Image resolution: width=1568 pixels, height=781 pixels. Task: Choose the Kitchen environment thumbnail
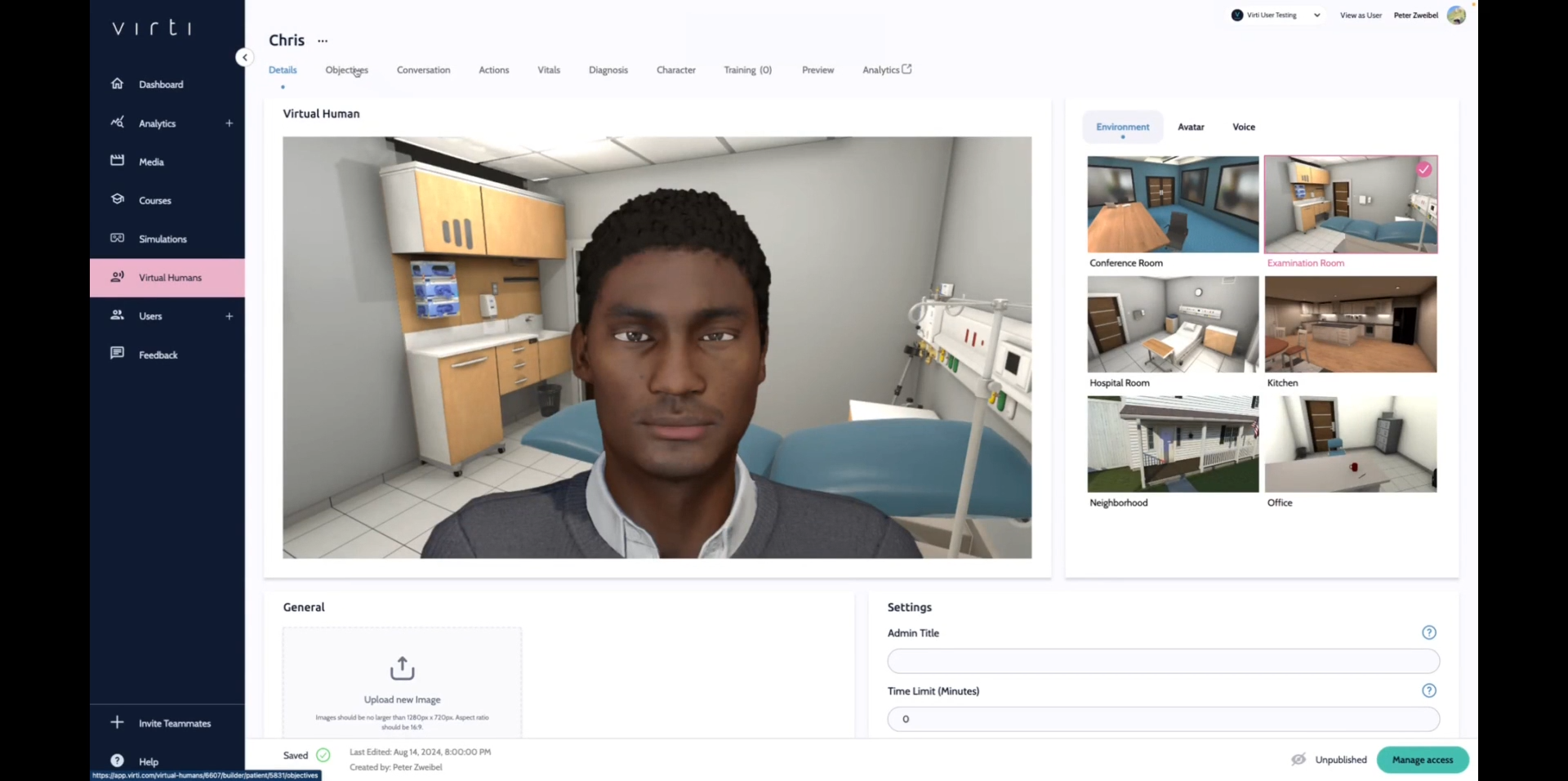pos(1351,324)
